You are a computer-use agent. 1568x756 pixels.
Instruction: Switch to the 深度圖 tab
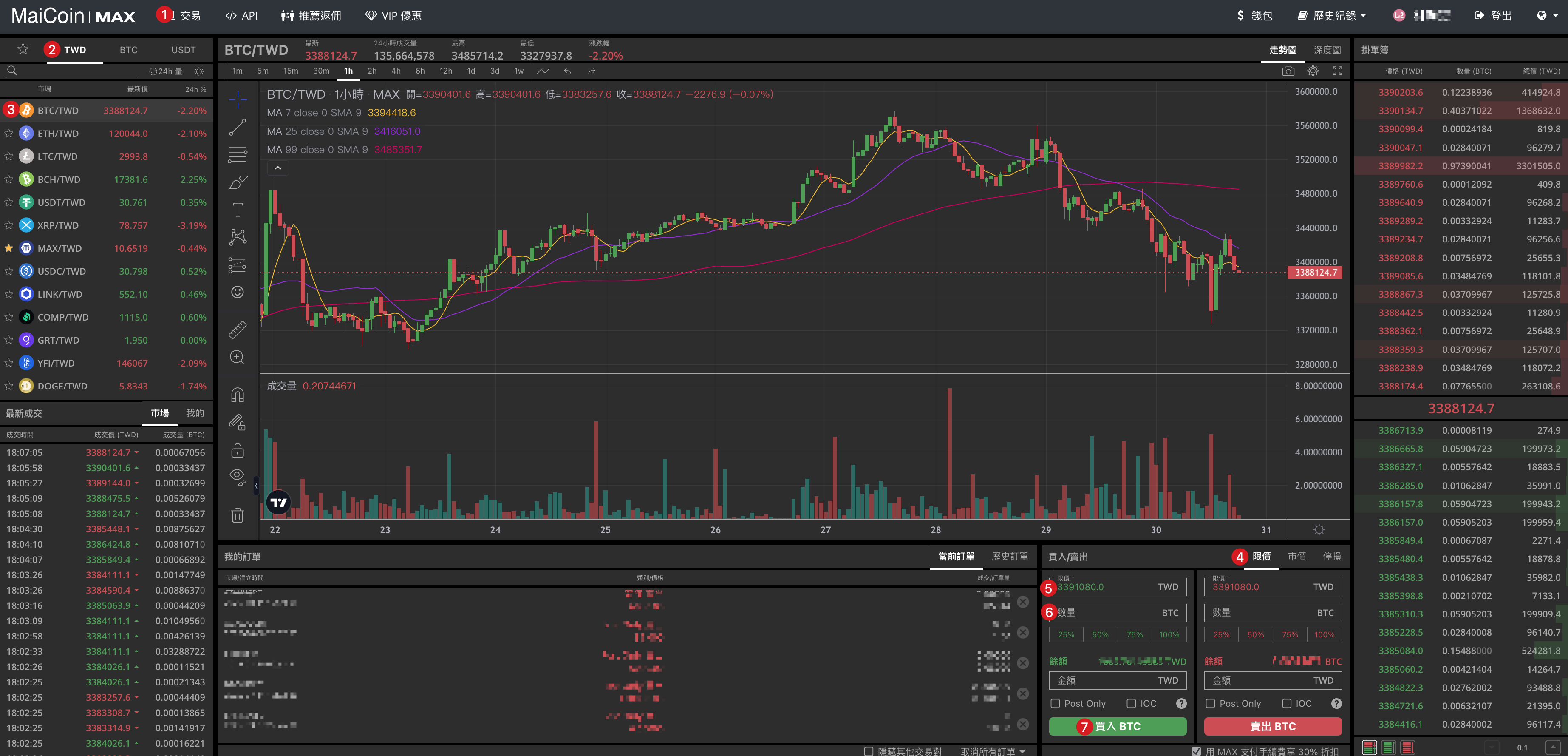coord(1327,50)
